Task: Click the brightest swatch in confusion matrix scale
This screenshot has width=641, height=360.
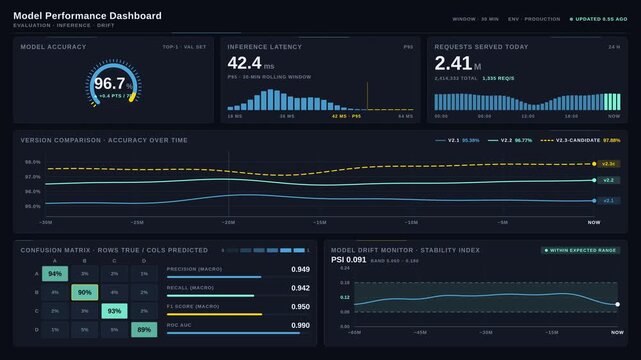Action: point(299,250)
